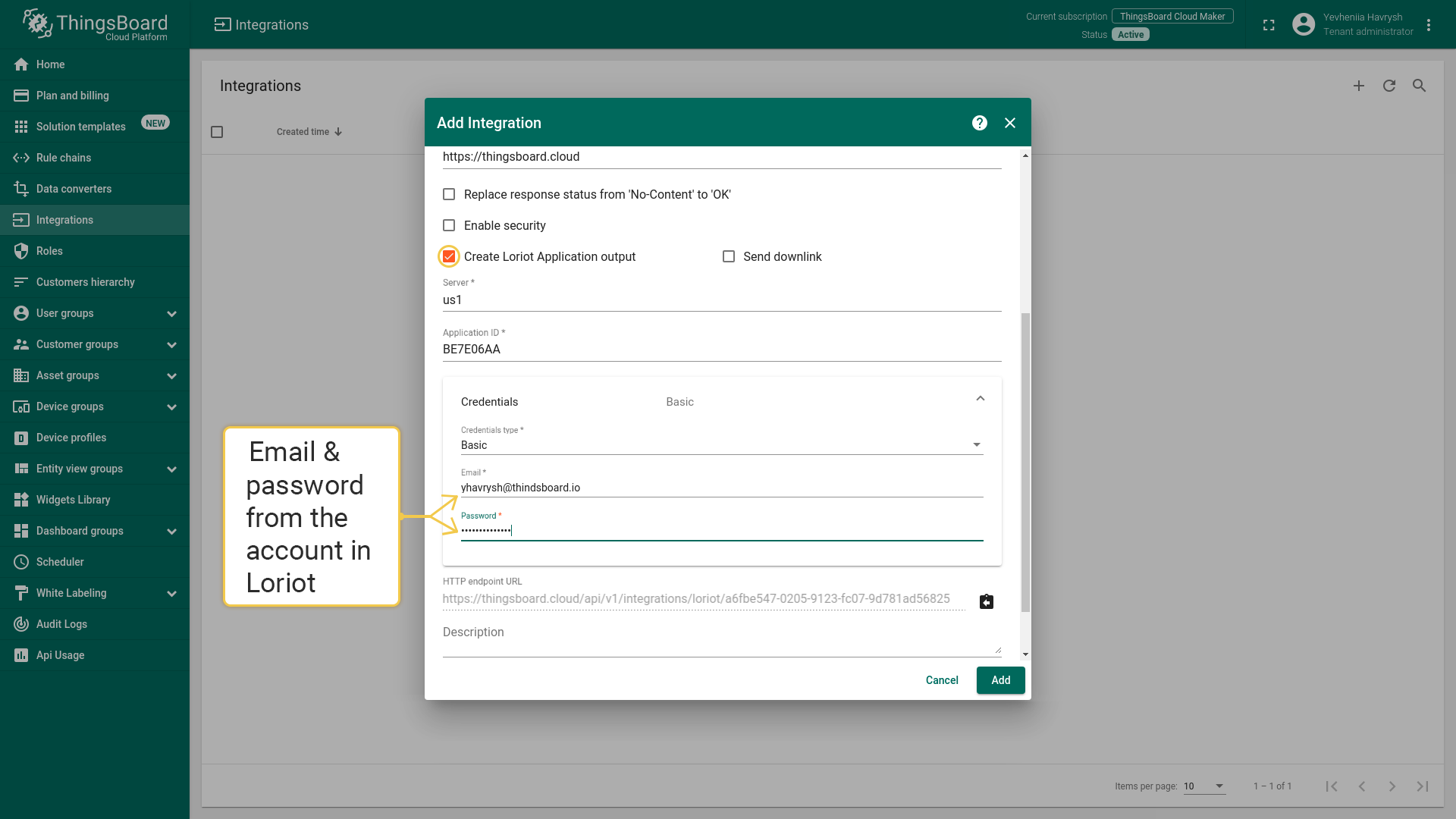Click the add integration plus icon
Viewport: 1456px width, 819px height.
click(1359, 86)
